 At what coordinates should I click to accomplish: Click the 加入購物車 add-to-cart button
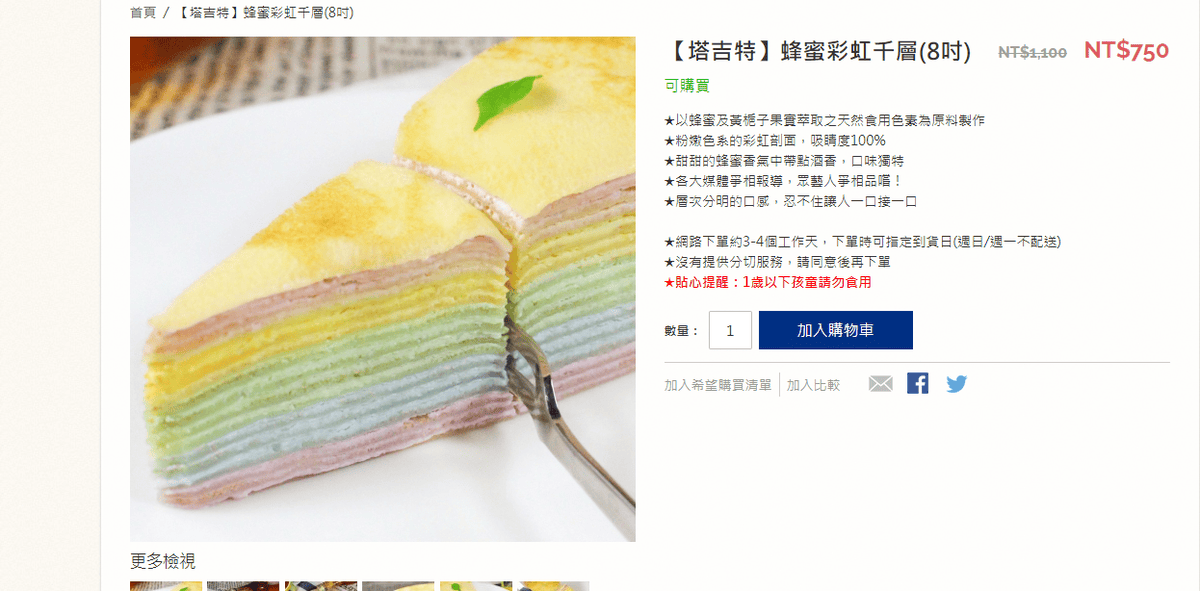point(836,330)
